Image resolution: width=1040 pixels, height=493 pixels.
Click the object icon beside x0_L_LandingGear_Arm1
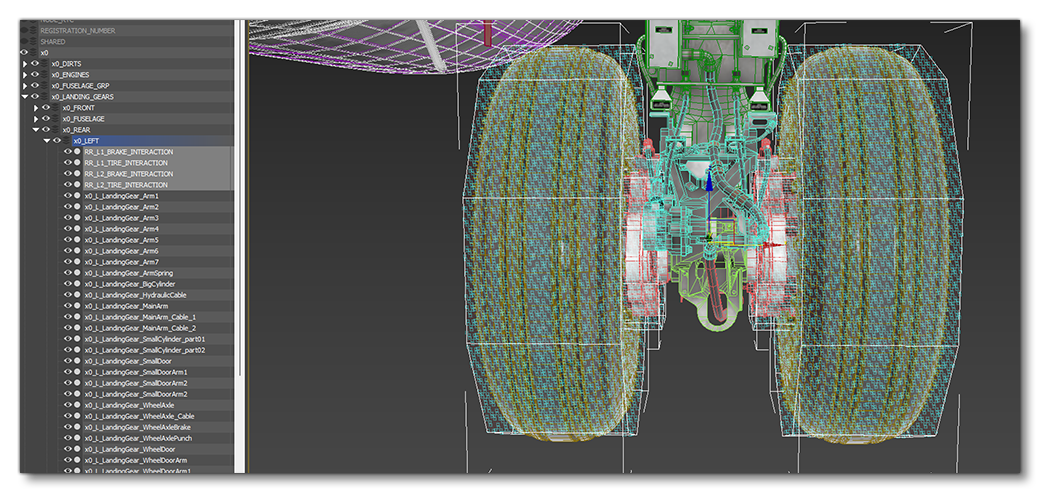(77, 196)
